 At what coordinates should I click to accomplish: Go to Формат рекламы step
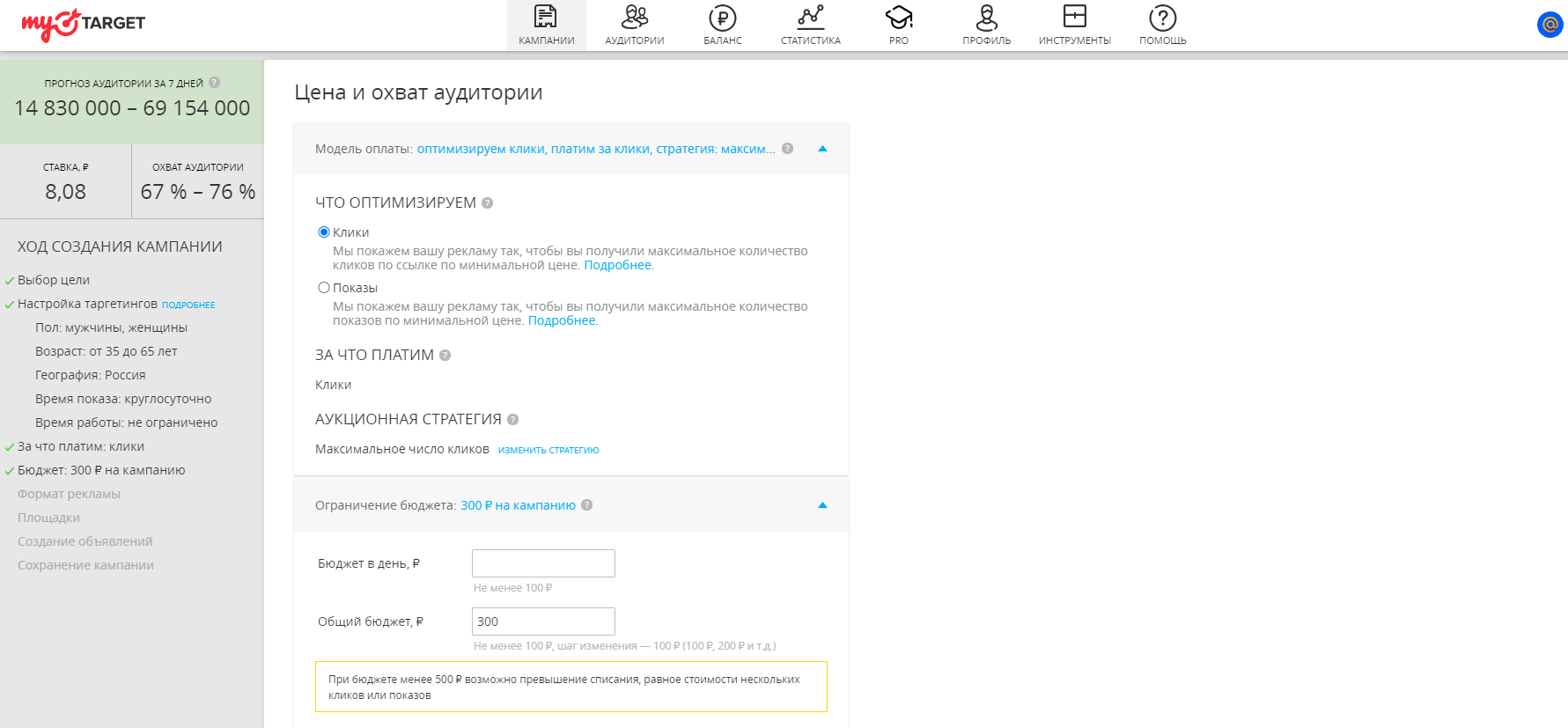click(69, 494)
